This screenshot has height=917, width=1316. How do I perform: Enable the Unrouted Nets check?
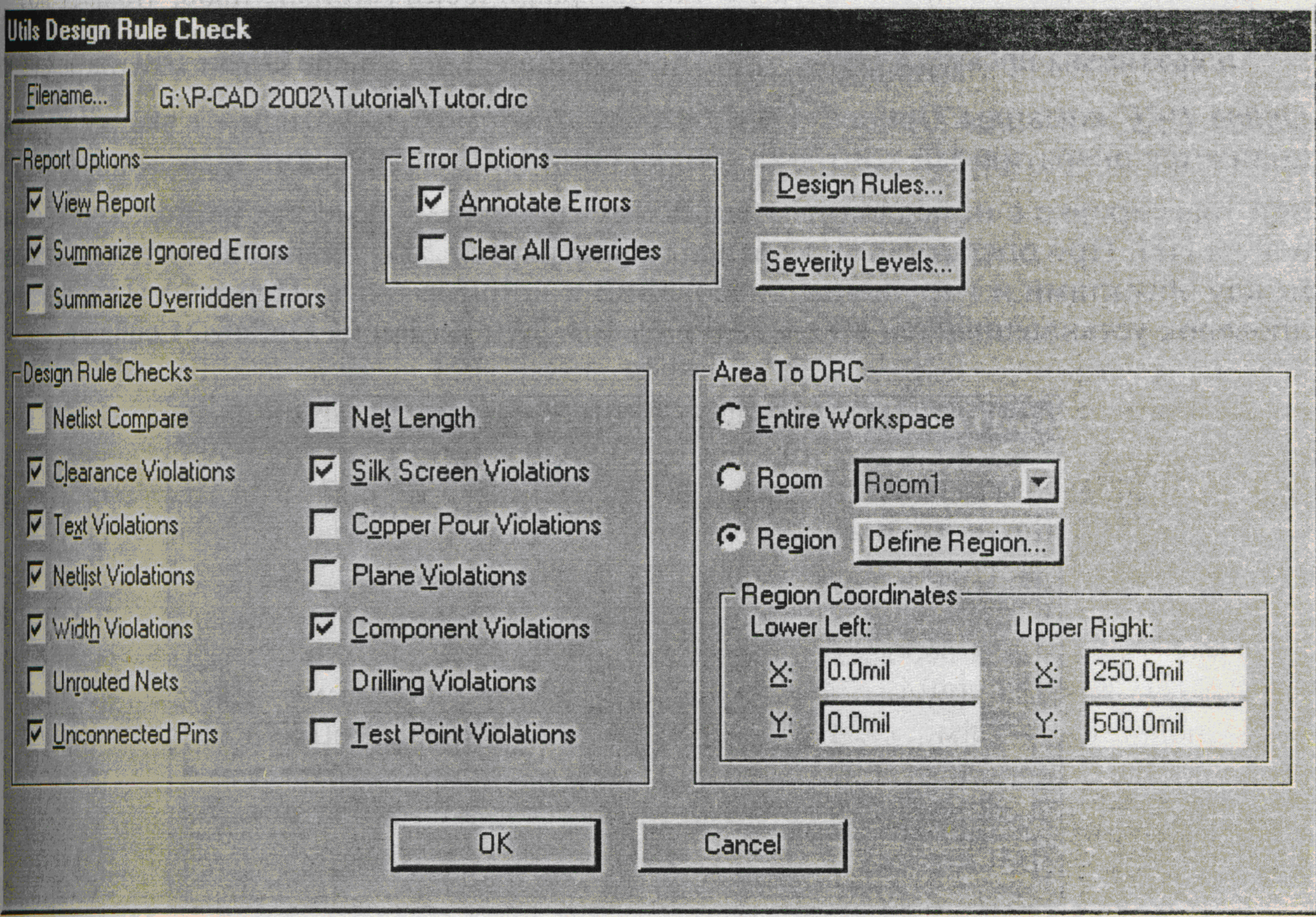[36, 681]
